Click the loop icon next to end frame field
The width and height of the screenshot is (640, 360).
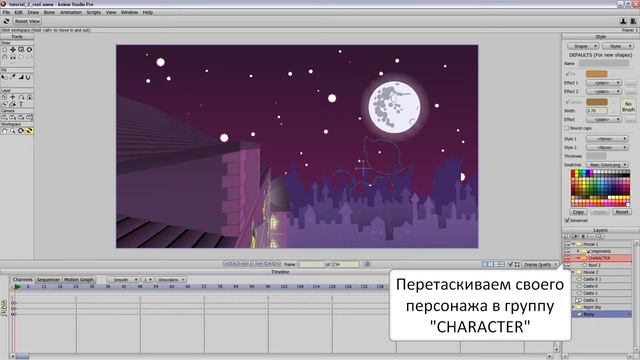point(367,264)
